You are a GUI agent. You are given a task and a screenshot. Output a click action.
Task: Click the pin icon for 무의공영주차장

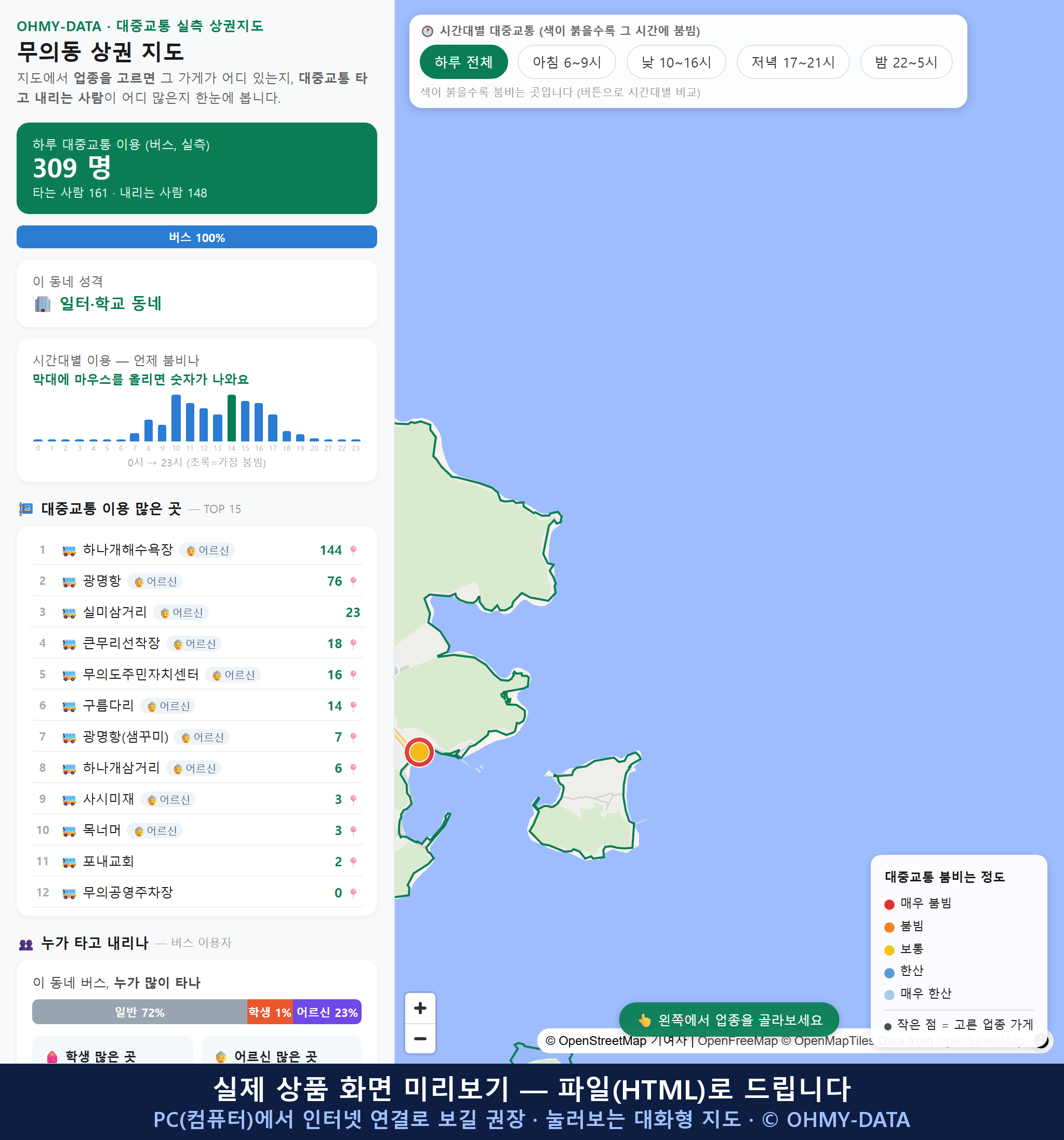pyautogui.click(x=353, y=893)
